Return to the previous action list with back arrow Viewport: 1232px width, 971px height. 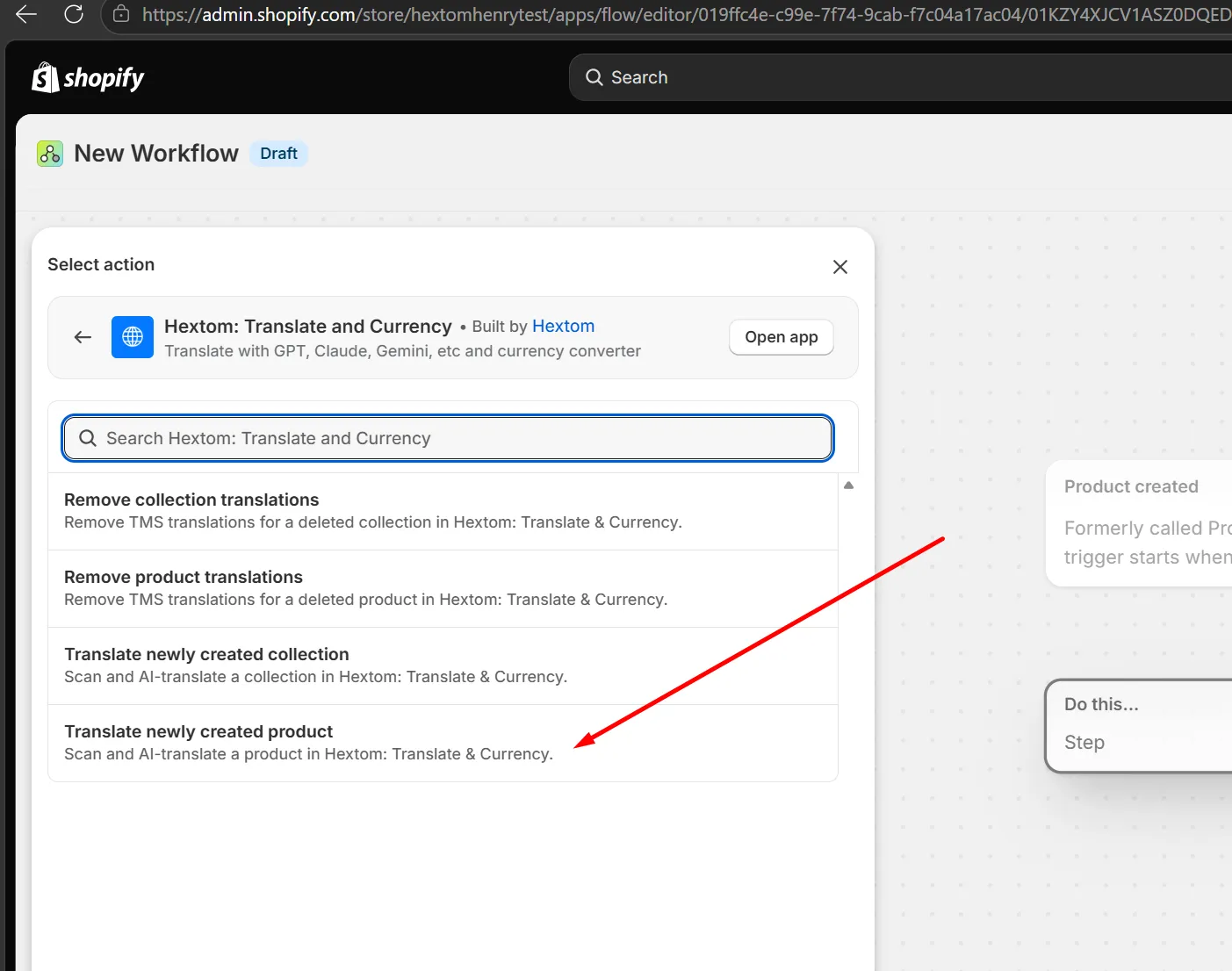(83, 337)
